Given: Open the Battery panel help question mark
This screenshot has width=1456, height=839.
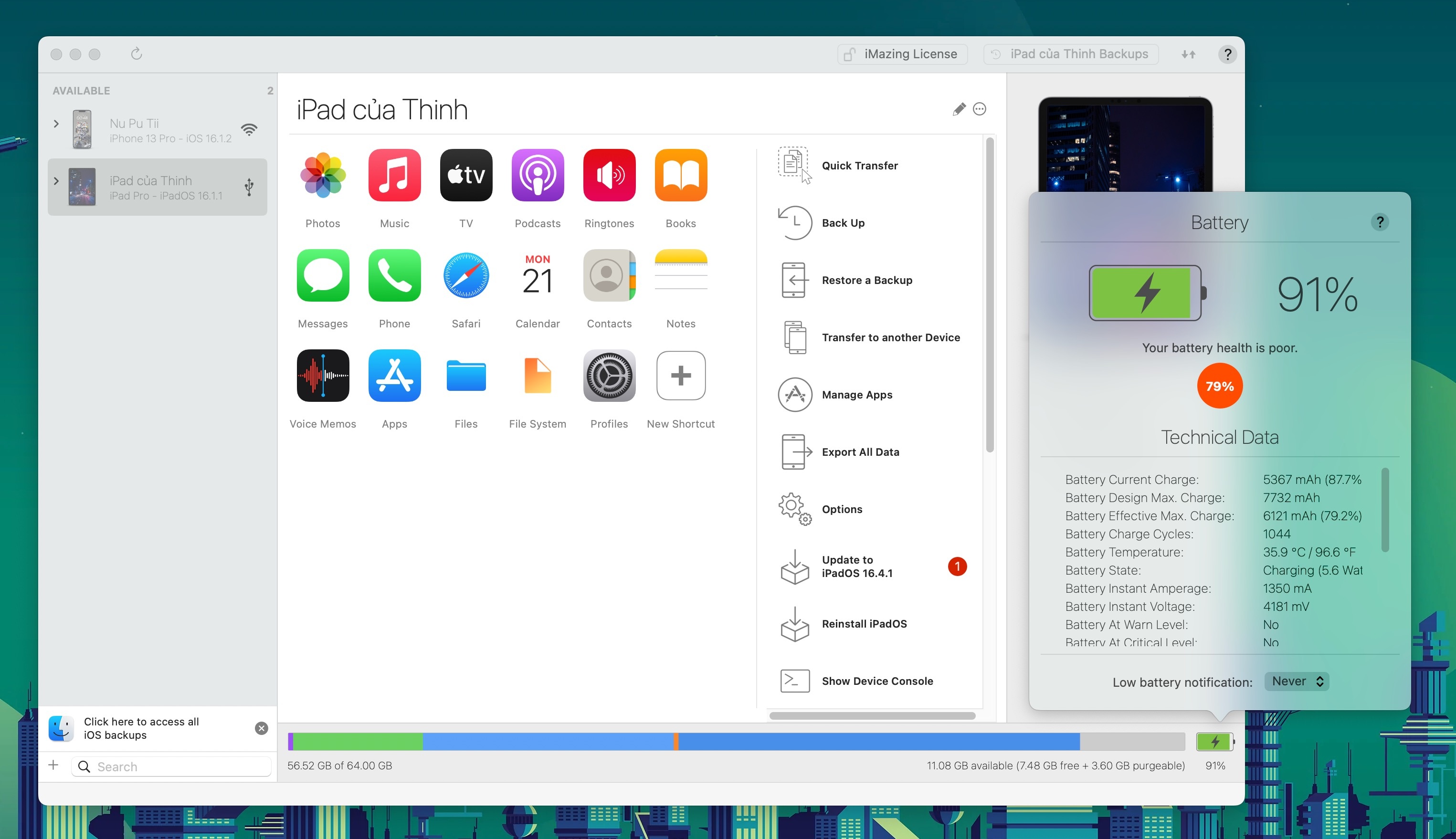Looking at the screenshot, I should click(x=1380, y=222).
